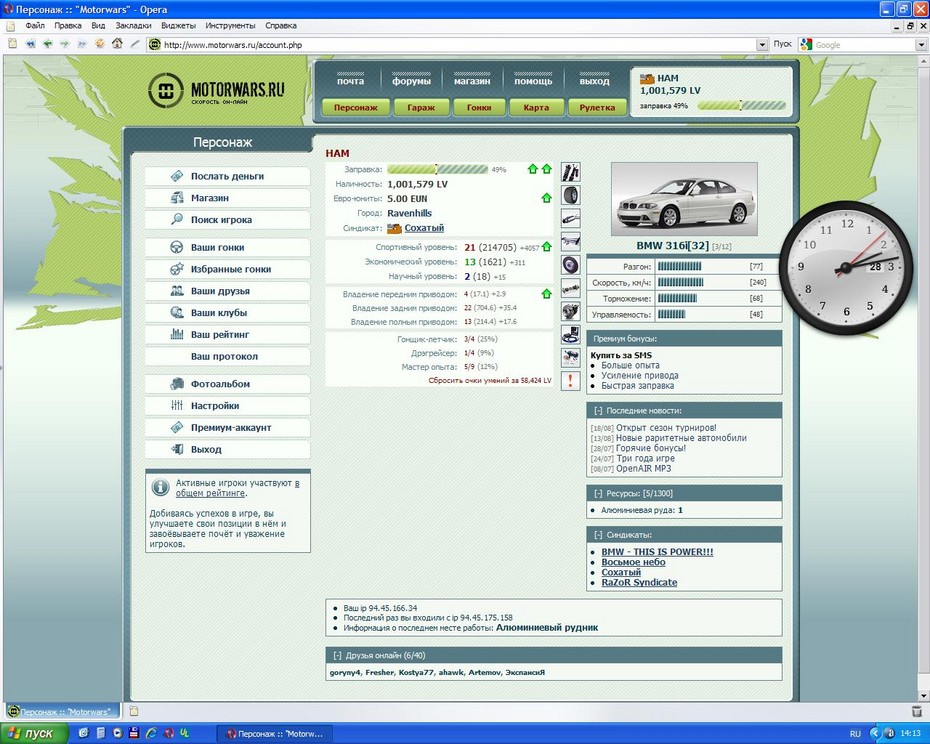This screenshot has height=744, width=930.
Task: Click the Opera rewind icon
Action: tap(30, 44)
